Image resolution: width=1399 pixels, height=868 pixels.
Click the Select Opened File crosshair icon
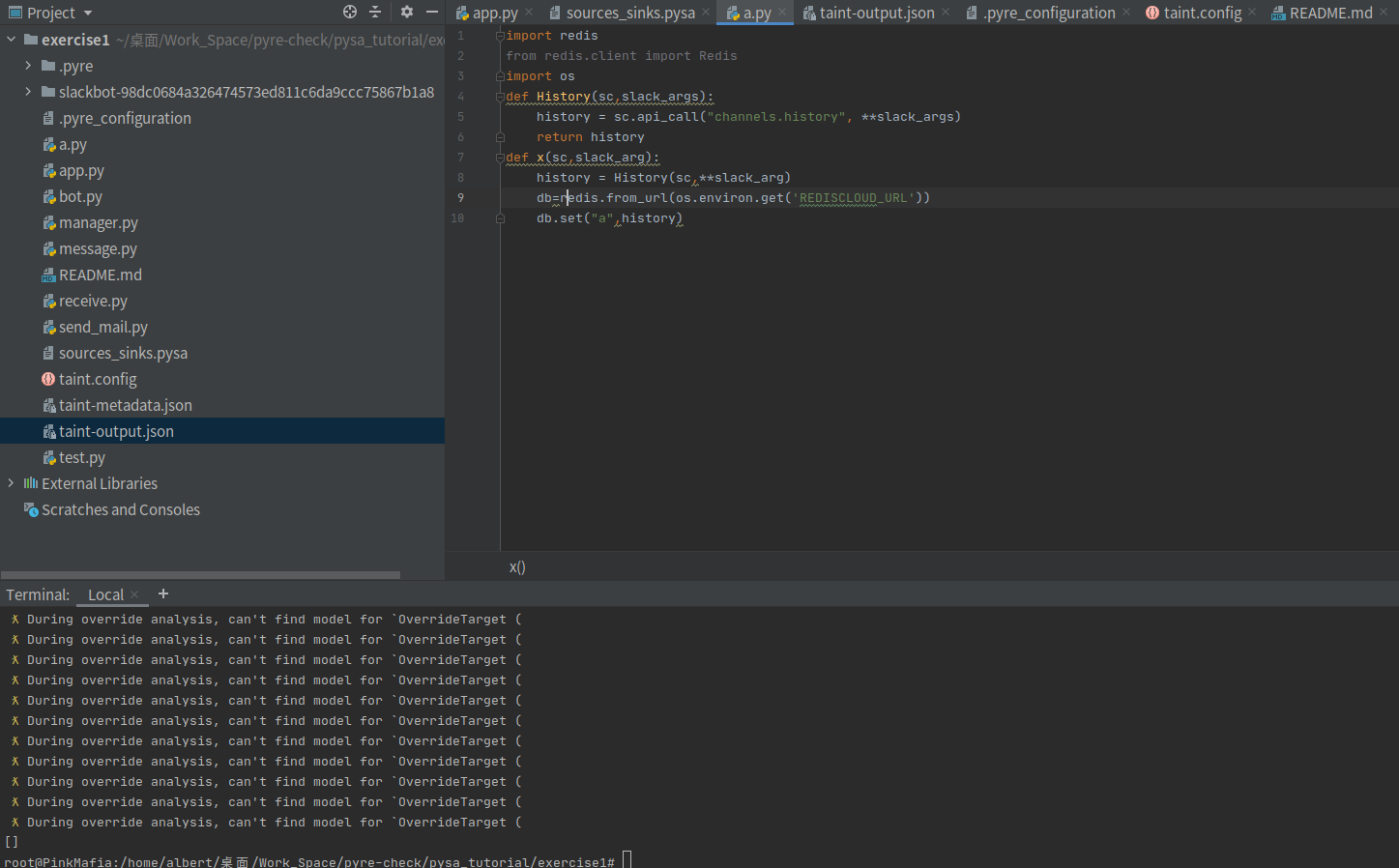coord(348,13)
